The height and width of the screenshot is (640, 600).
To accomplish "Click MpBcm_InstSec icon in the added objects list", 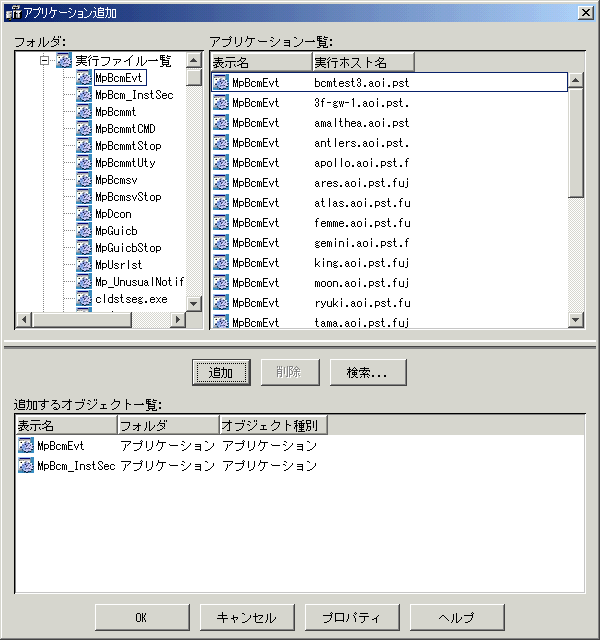I will coord(26,465).
